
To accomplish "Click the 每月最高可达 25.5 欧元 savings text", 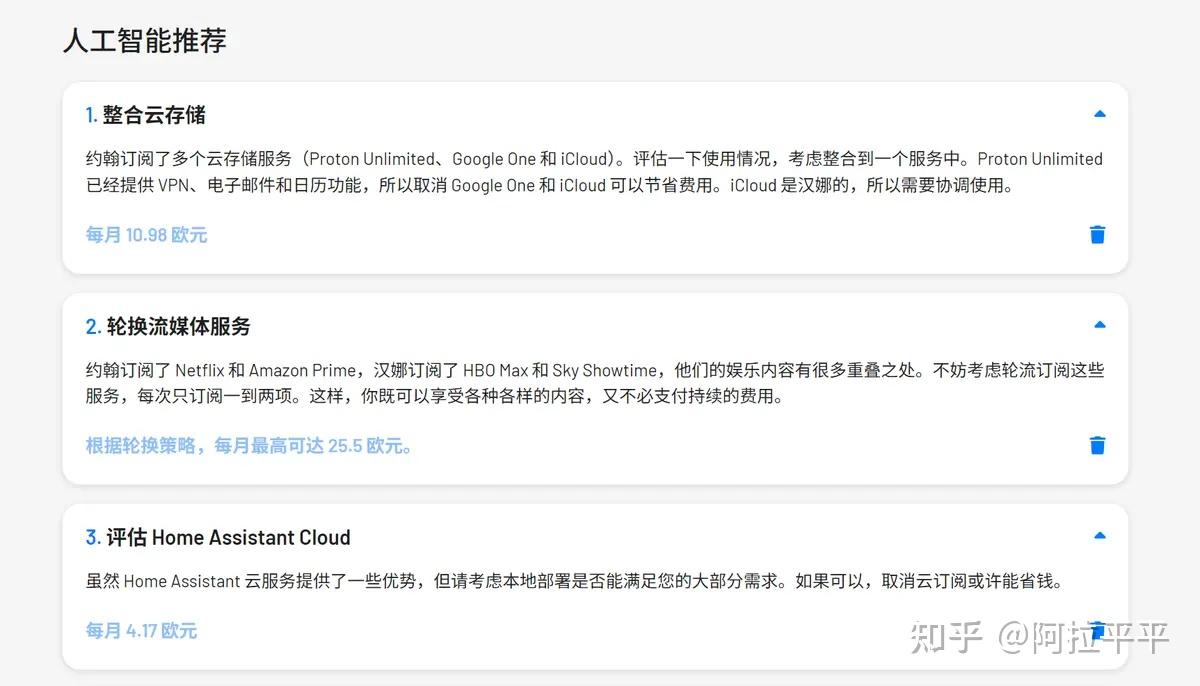I will coord(249,446).
